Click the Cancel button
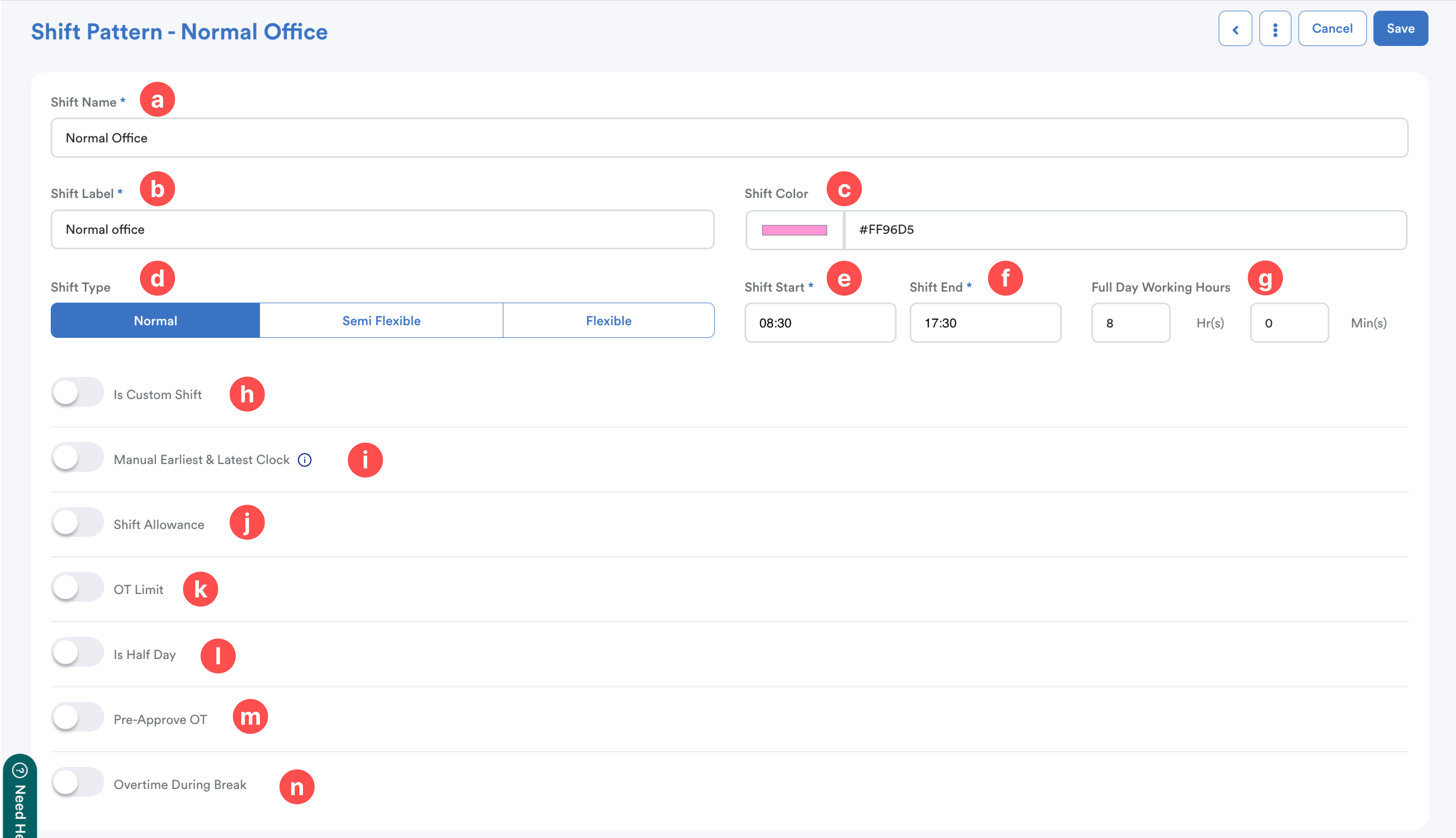The image size is (1456, 838). (x=1331, y=29)
